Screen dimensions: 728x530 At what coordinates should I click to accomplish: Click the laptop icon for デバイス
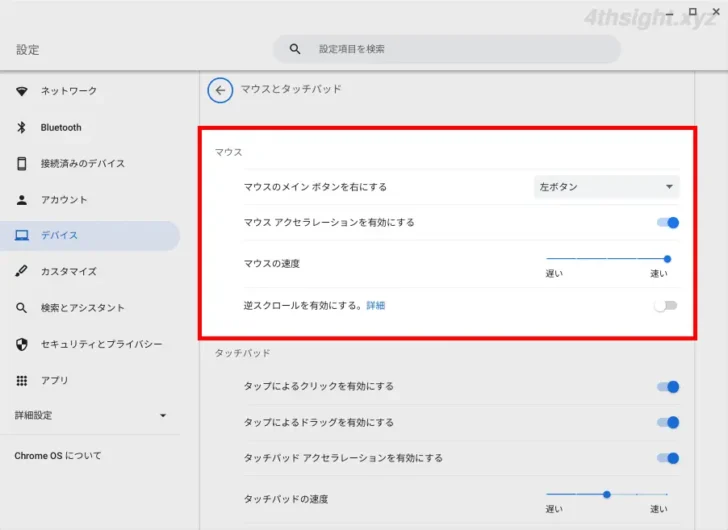[21, 235]
